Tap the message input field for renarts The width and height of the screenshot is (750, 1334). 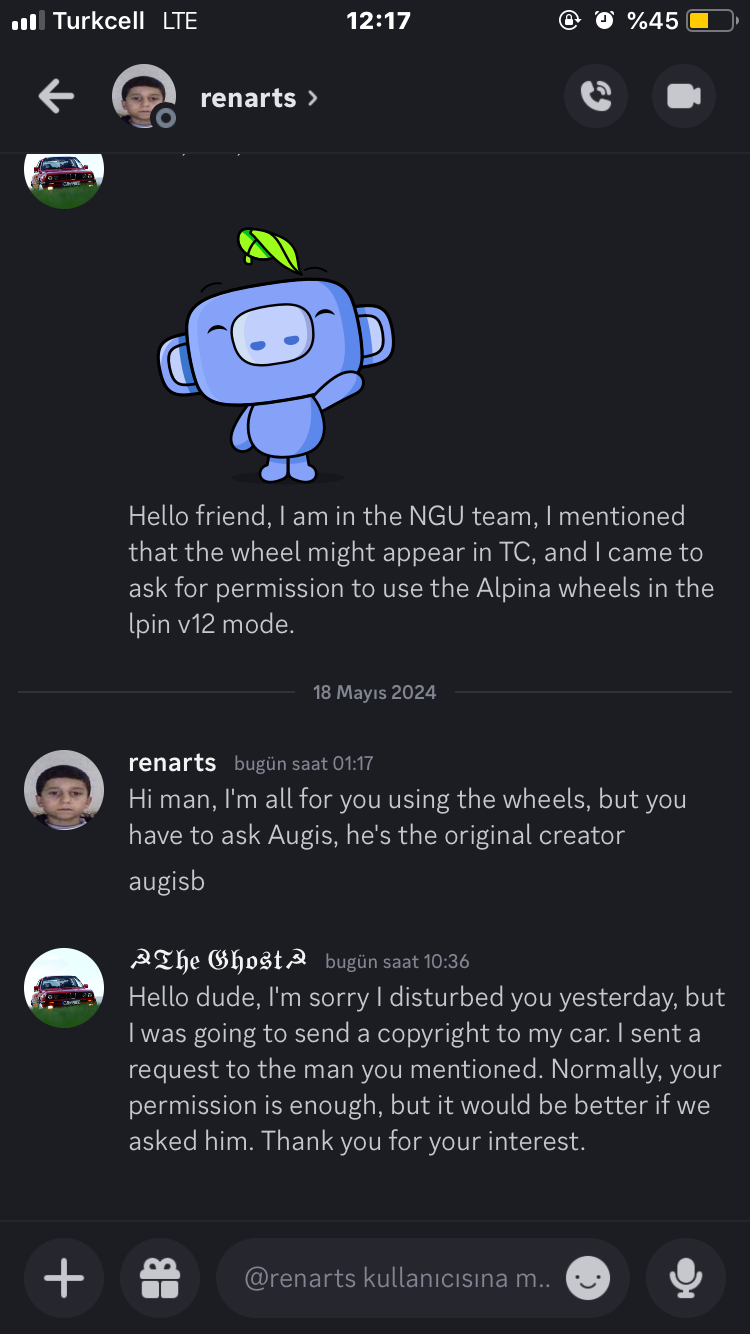coord(396,1278)
